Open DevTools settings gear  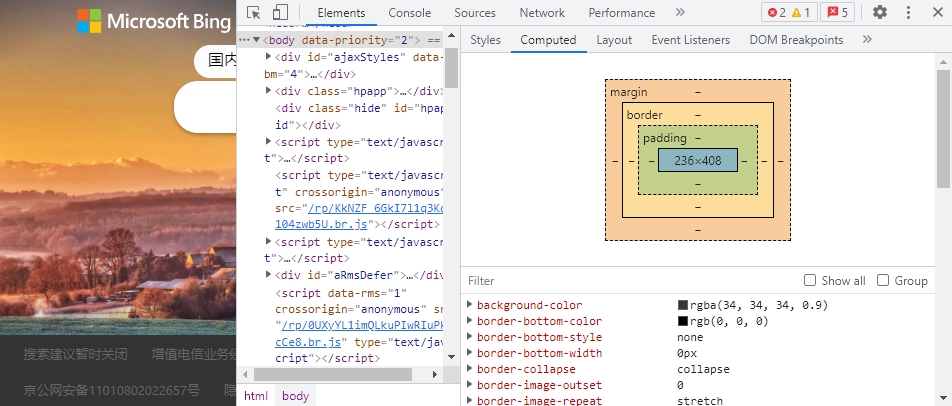[x=880, y=13]
